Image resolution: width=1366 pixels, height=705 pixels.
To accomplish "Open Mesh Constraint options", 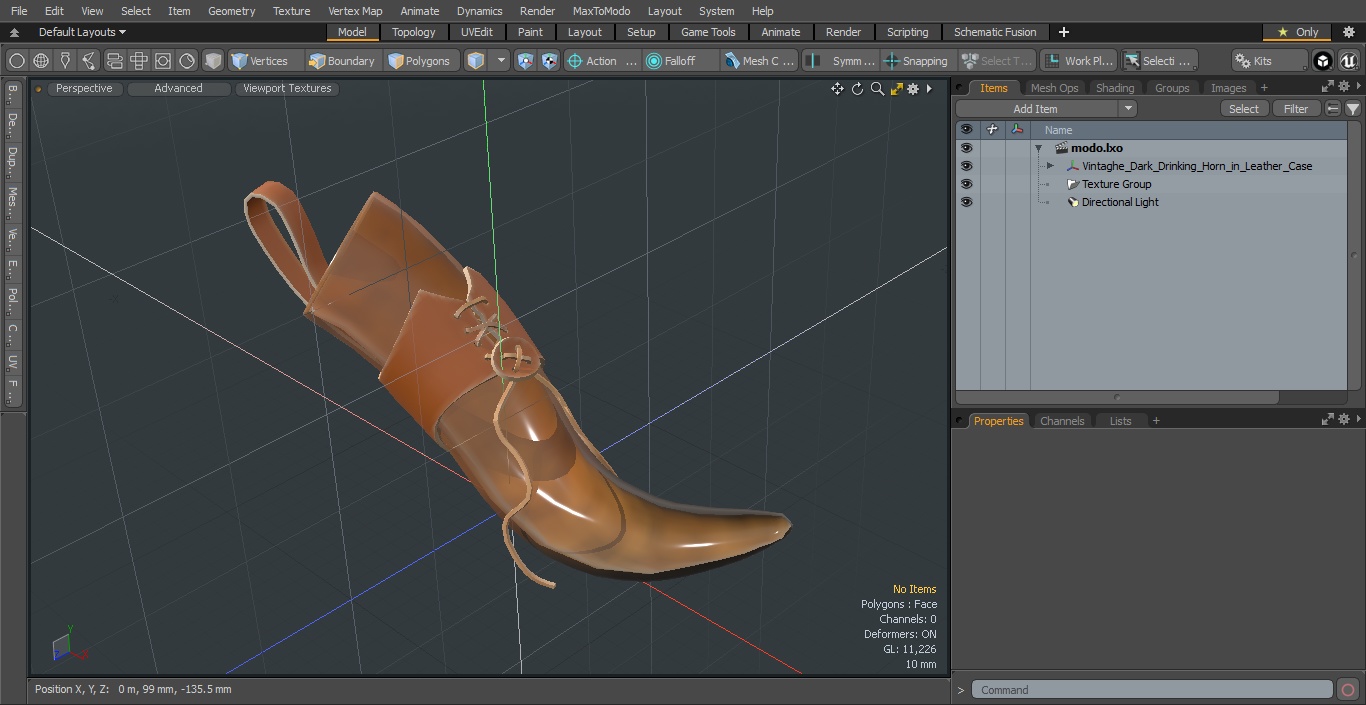I will tap(760, 61).
